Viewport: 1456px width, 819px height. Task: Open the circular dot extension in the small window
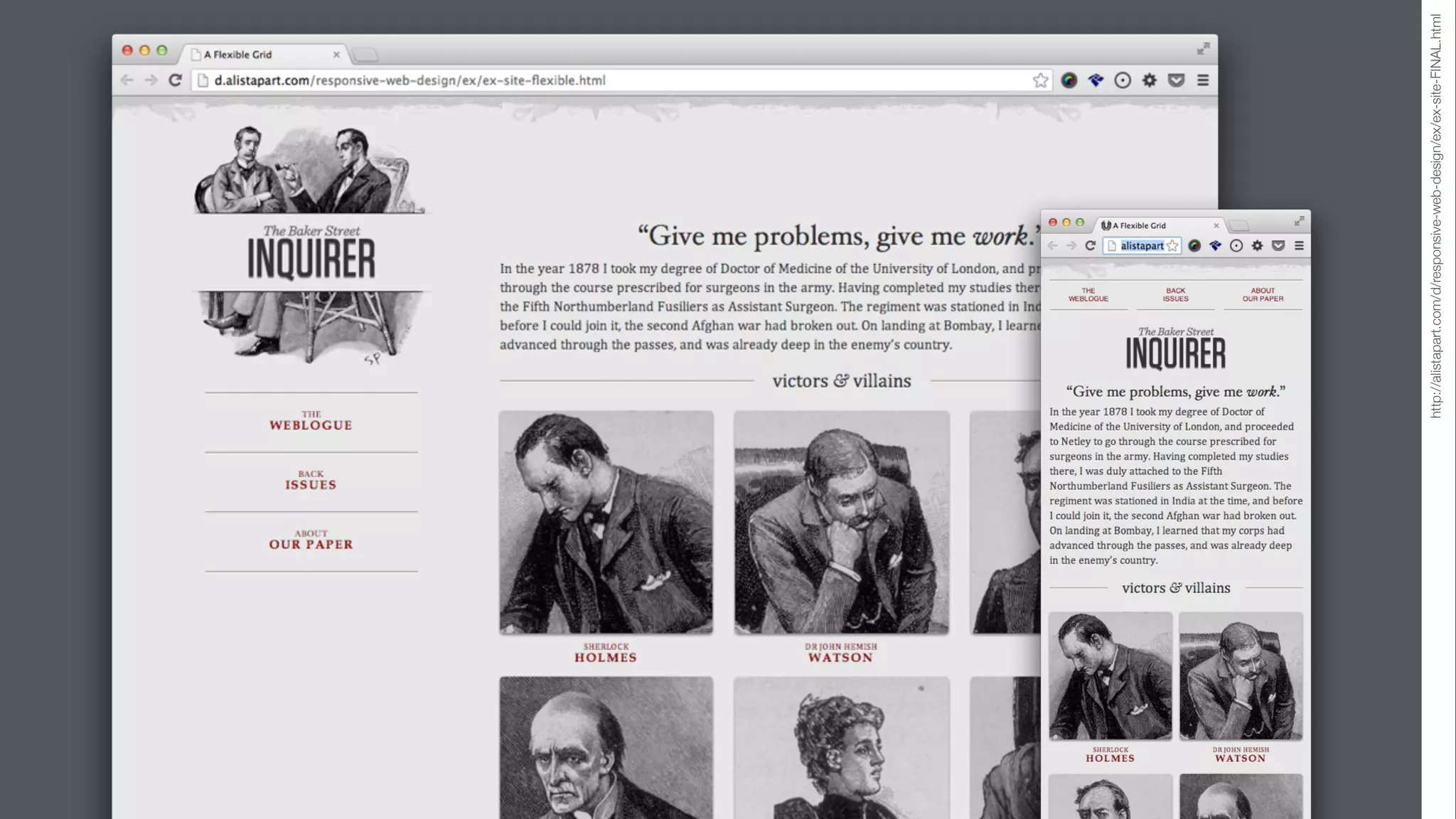click(x=1236, y=245)
